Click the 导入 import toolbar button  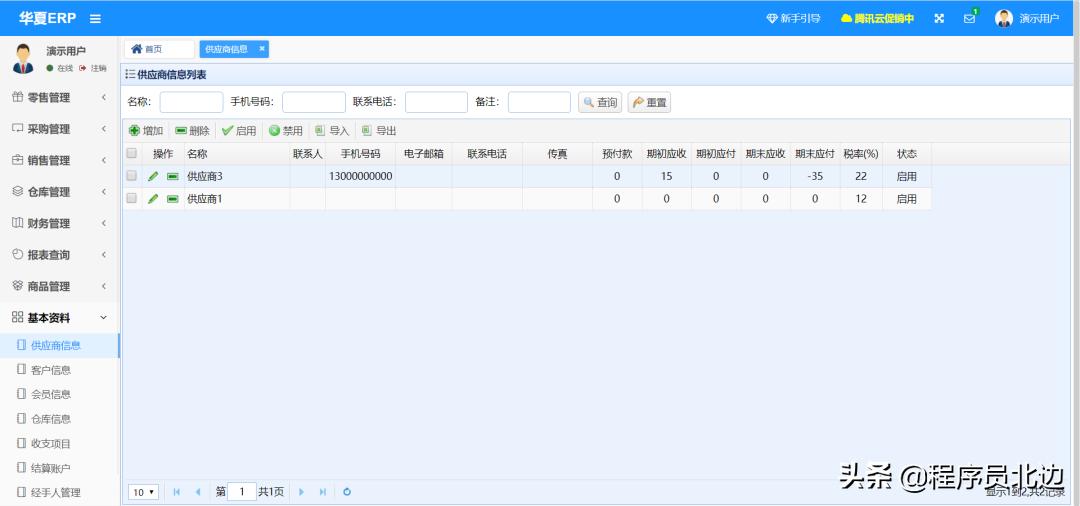(332, 131)
